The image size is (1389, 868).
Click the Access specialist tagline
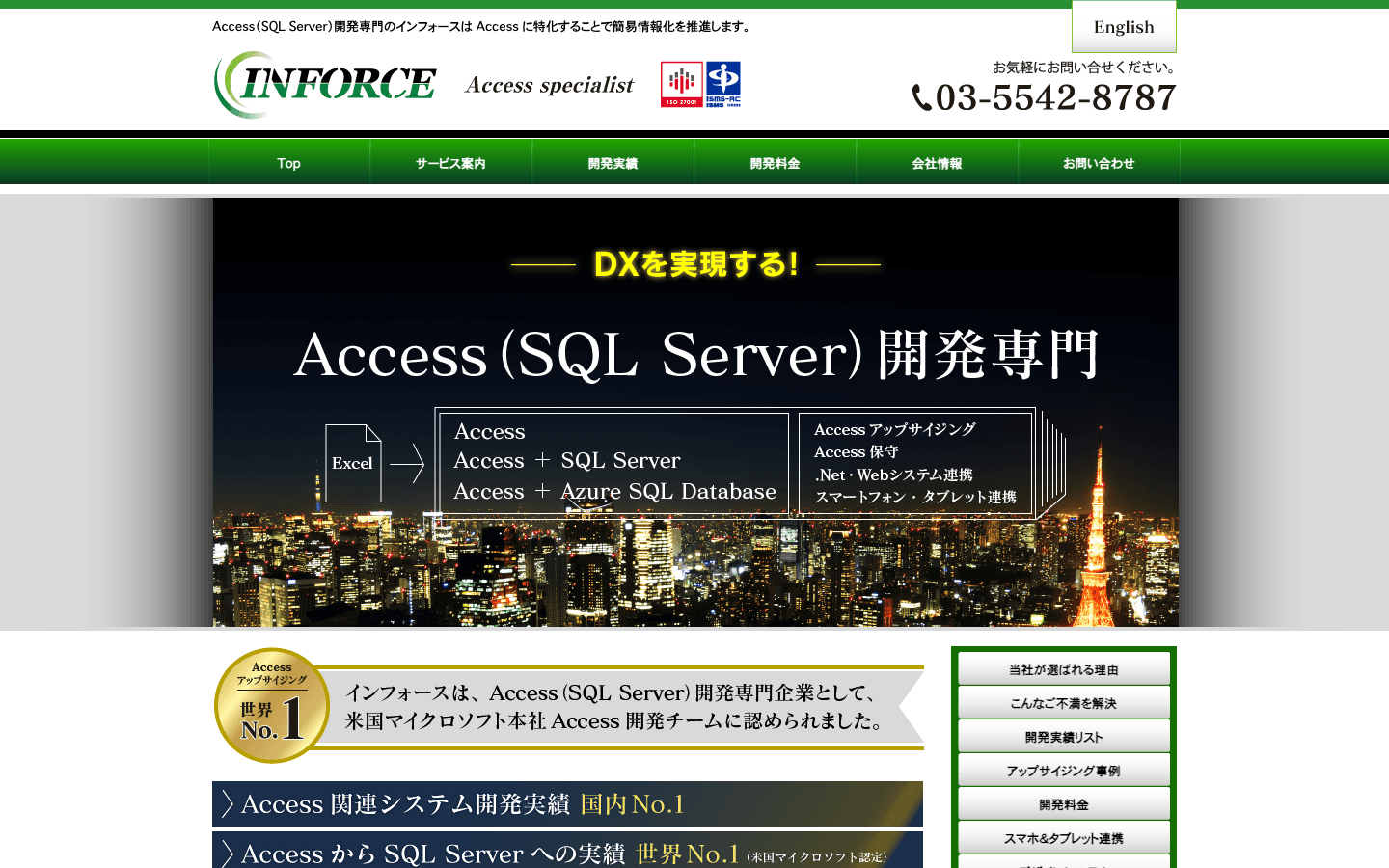[x=550, y=85]
